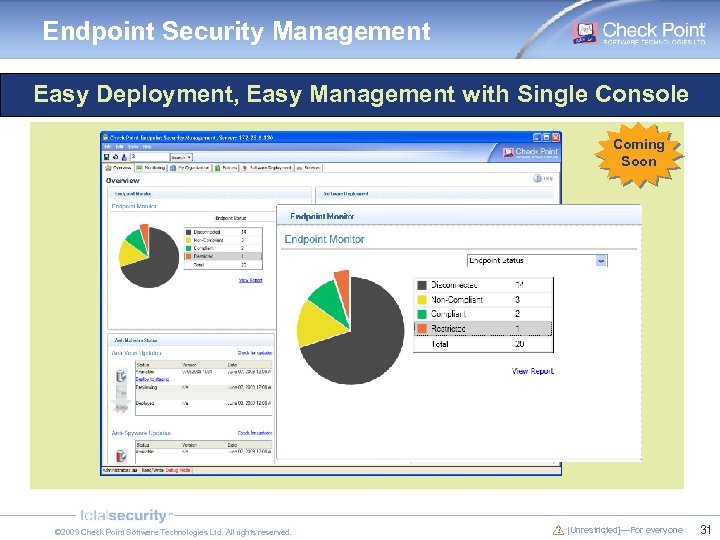Click the Status column header in the Anti-Virus table
The height and width of the screenshot is (540, 720).
point(158,365)
